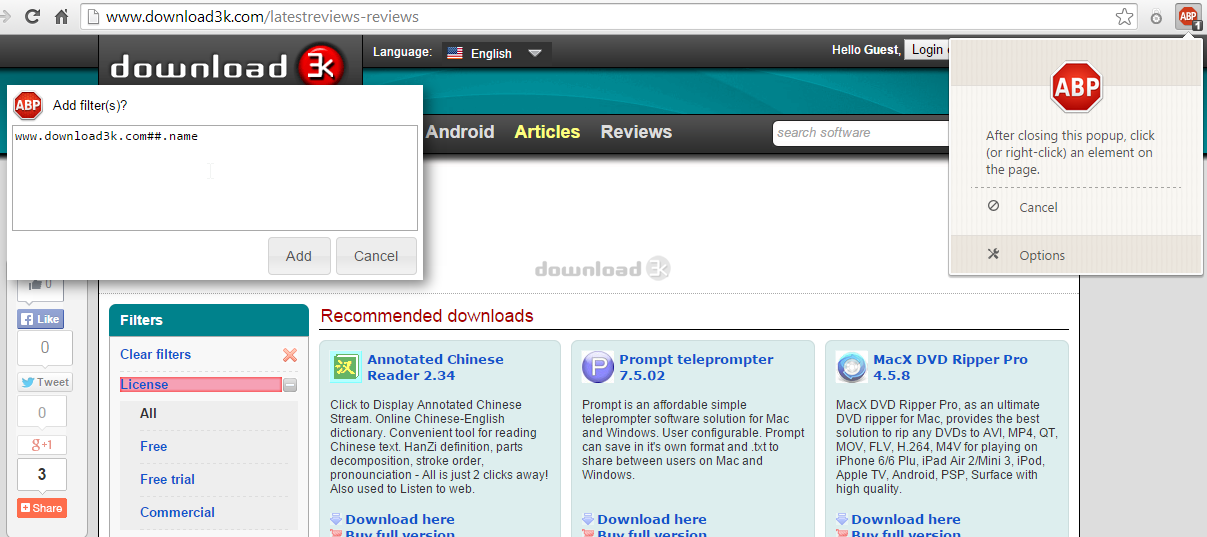Click the Login button
The width and height of the screenshot is (1207, 537).
pyautogui.click(x=926, y=50)
